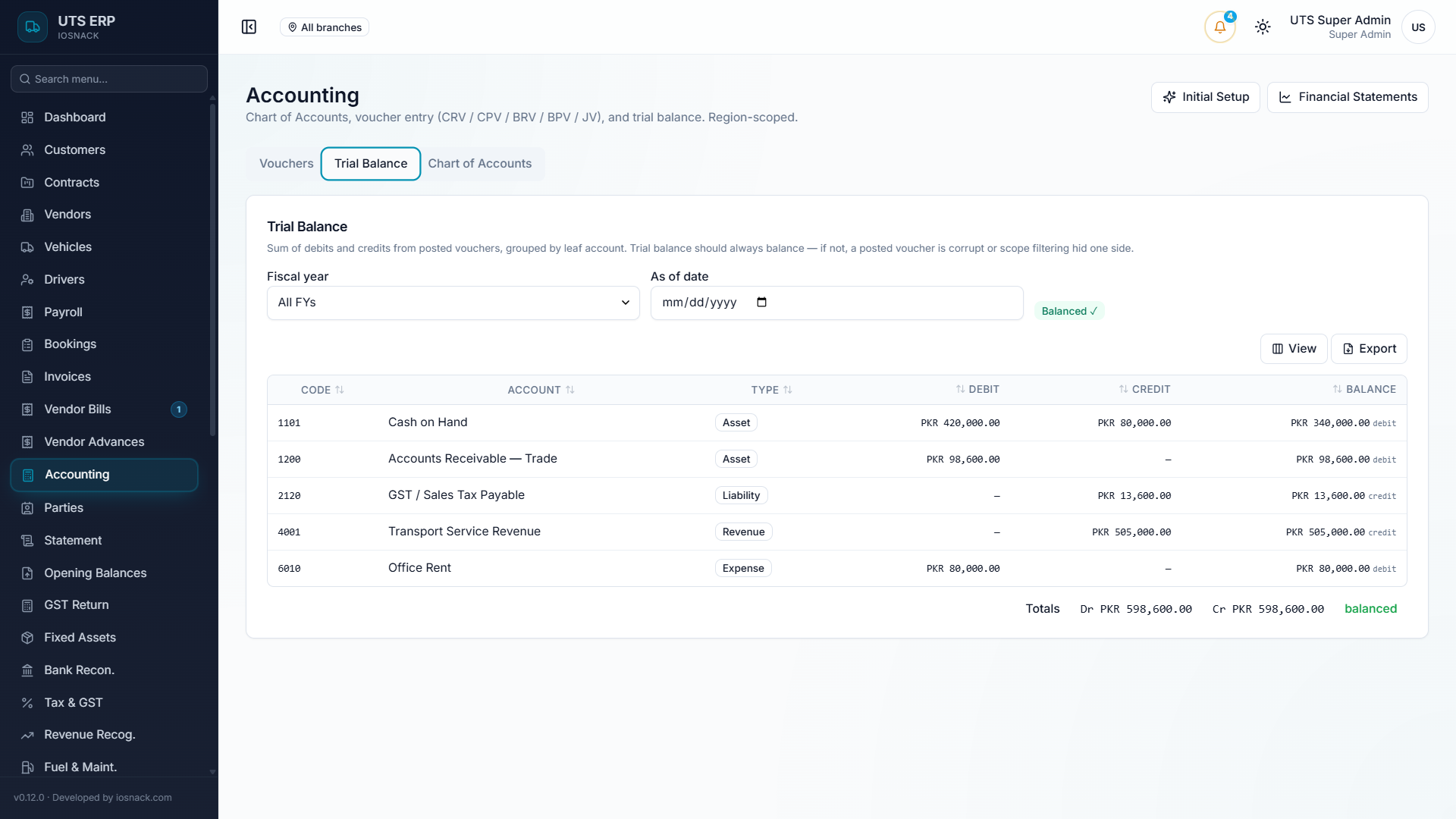Click the Drivers person icon
This screenshot has height=819, width=1456.
(27, 280)
